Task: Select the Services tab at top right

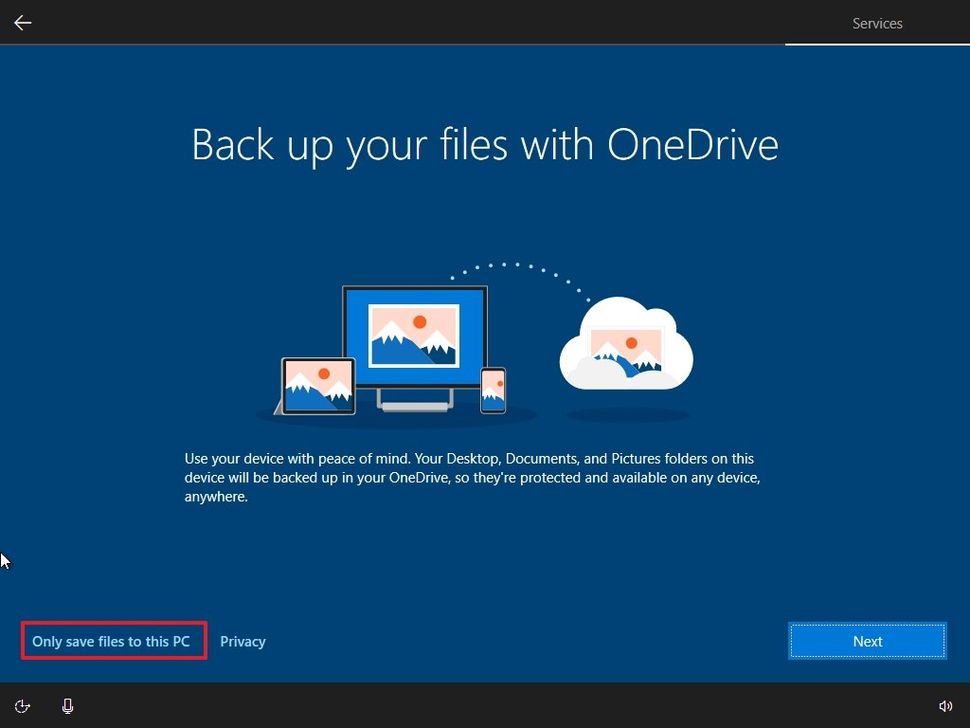Action: [x=877, y=23]
